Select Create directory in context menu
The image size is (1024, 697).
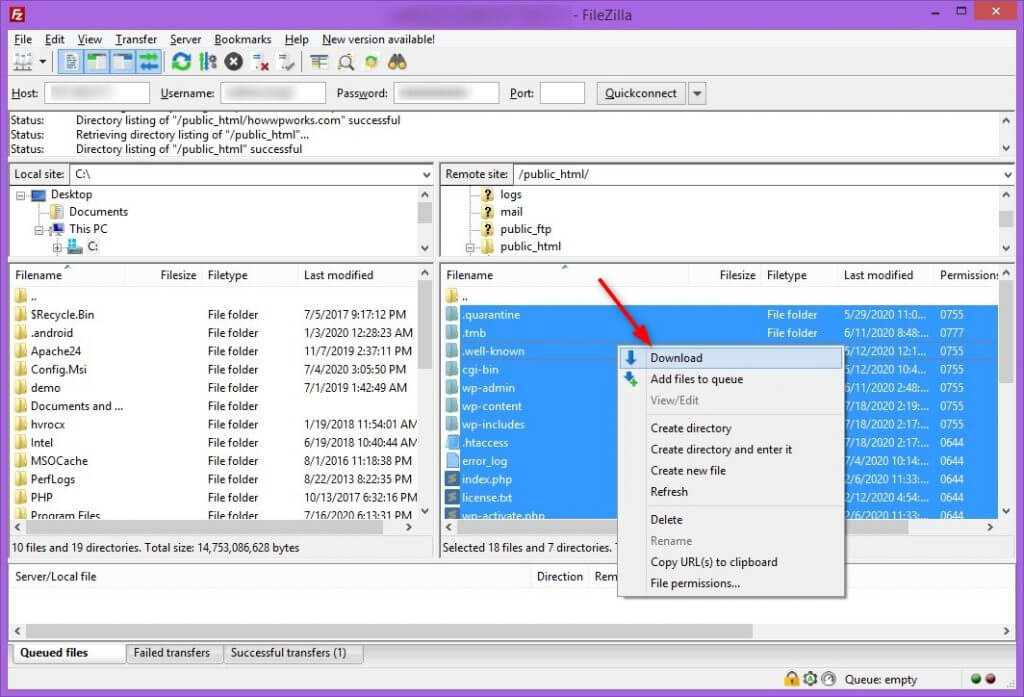click(x=731, y=429)
